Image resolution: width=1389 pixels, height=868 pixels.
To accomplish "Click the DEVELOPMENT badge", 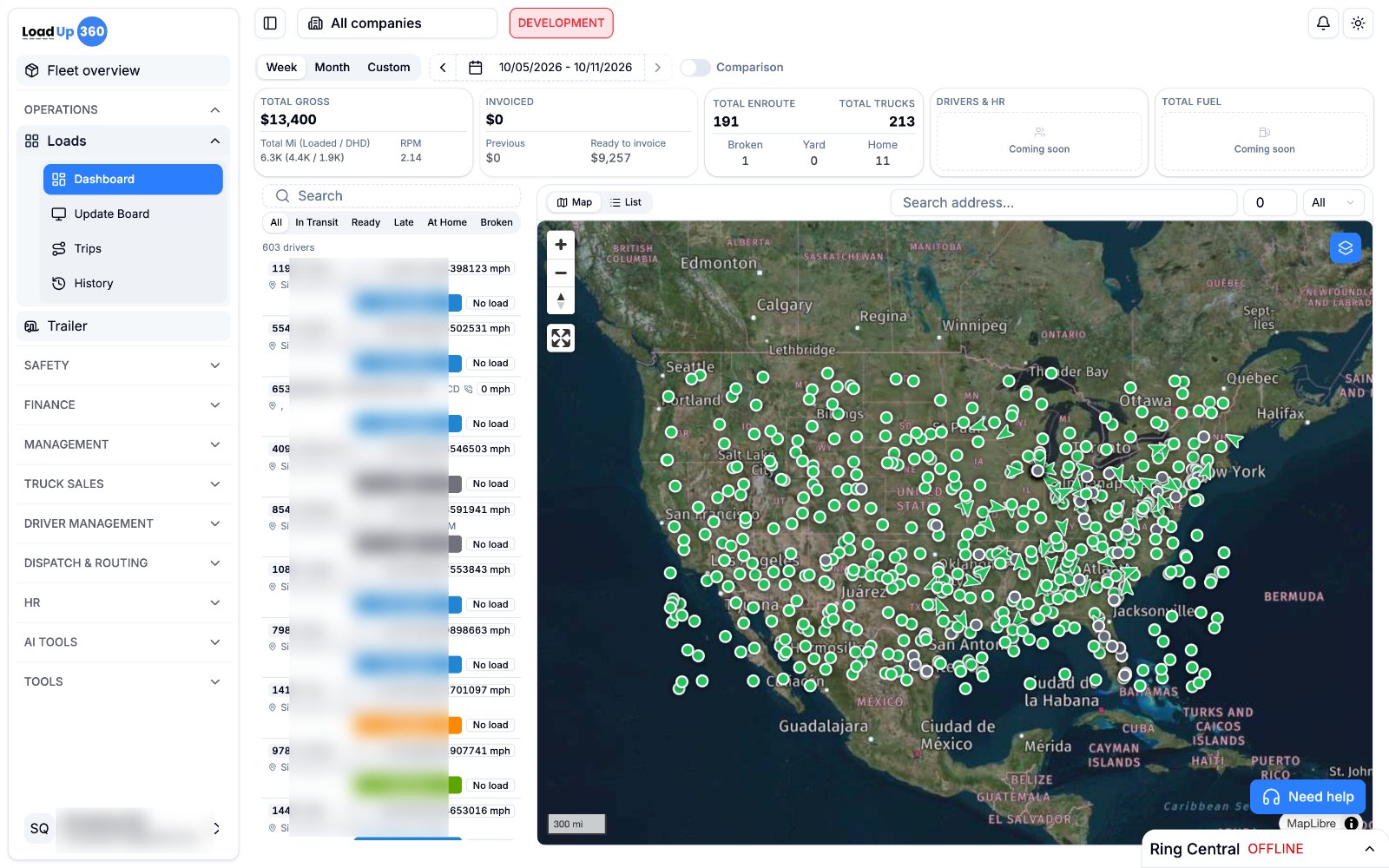I will pos(561,23).
